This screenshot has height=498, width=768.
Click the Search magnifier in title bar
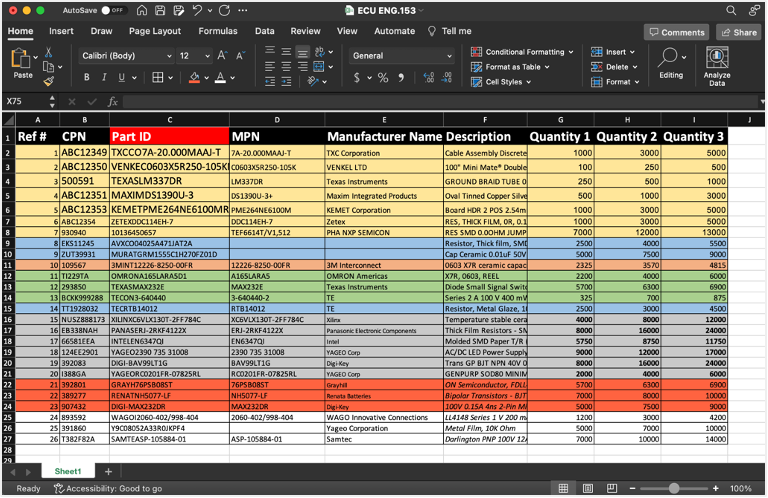731,10
